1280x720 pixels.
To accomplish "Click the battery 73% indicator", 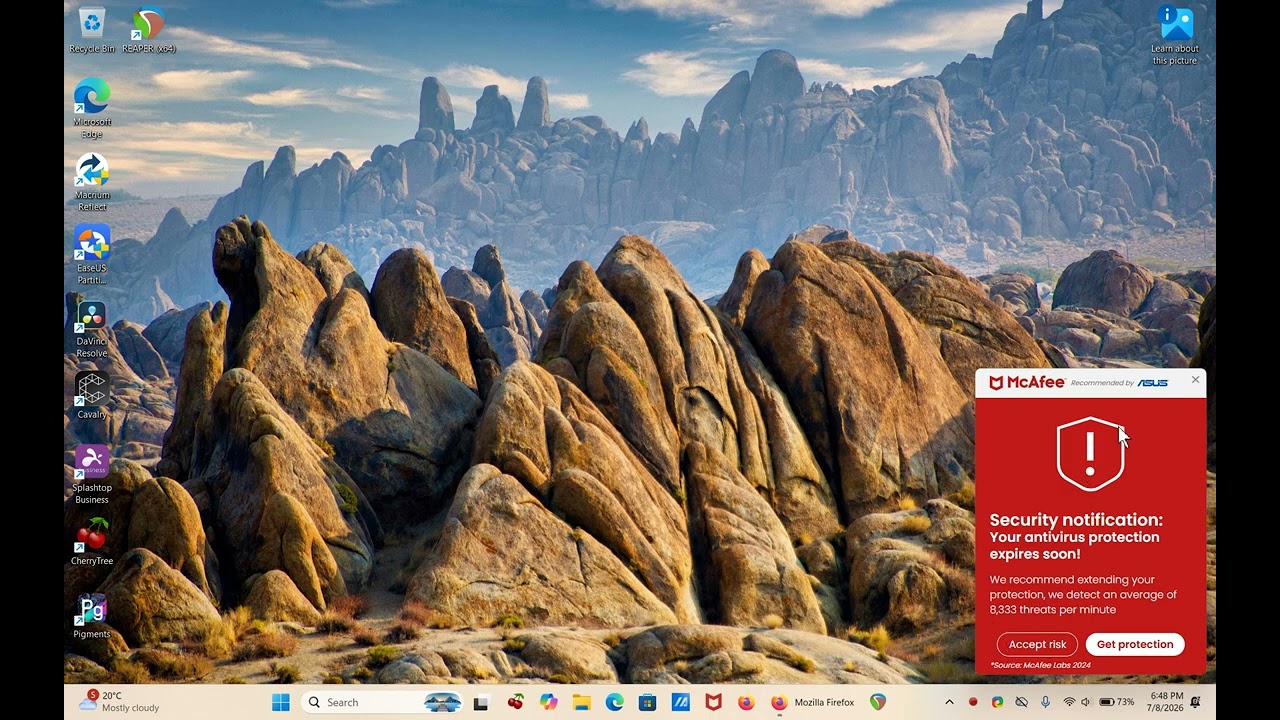I will 1117,702.
